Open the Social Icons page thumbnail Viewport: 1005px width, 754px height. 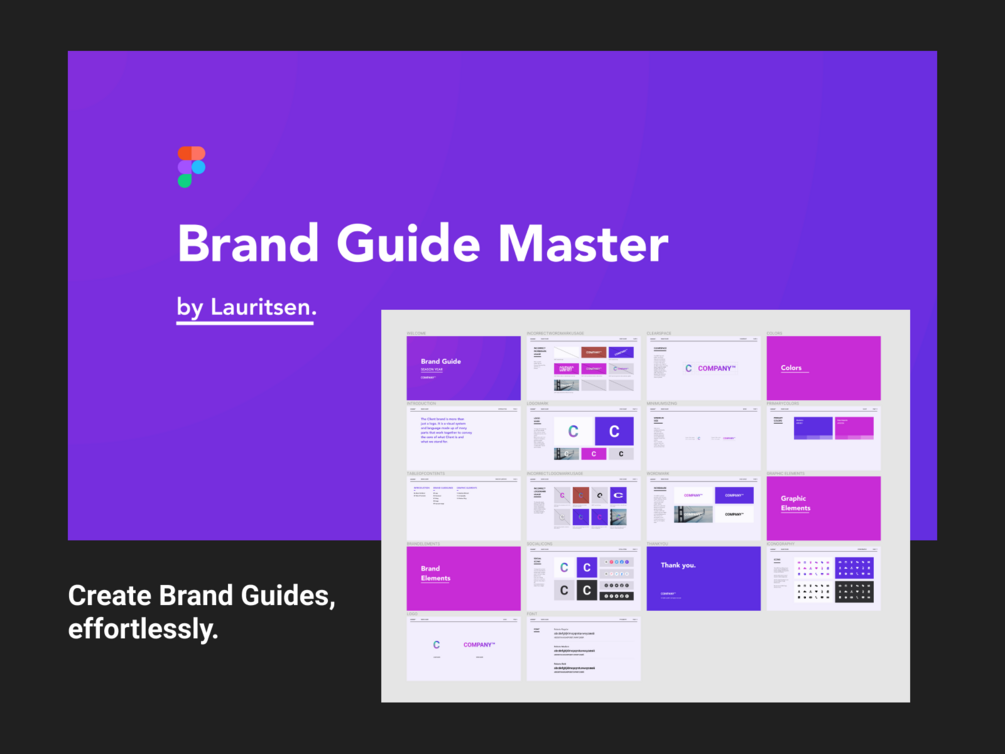583,578
